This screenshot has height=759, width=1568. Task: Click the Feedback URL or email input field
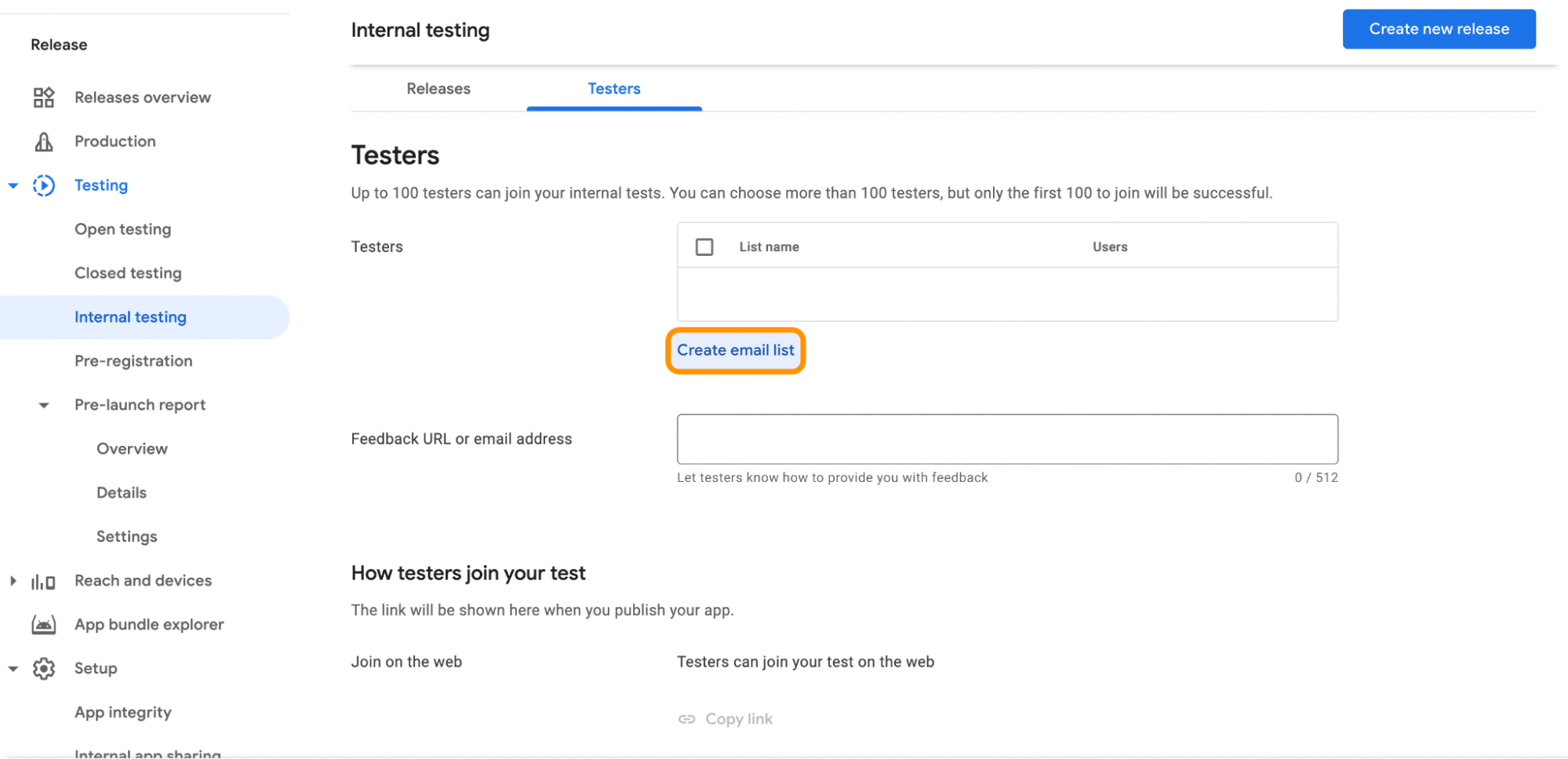click(x=1006, y=439)
